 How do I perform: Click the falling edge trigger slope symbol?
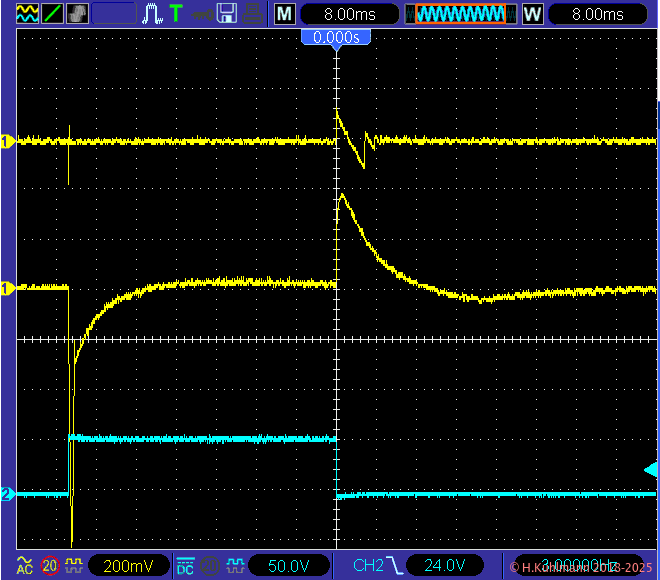coord(396,566)
